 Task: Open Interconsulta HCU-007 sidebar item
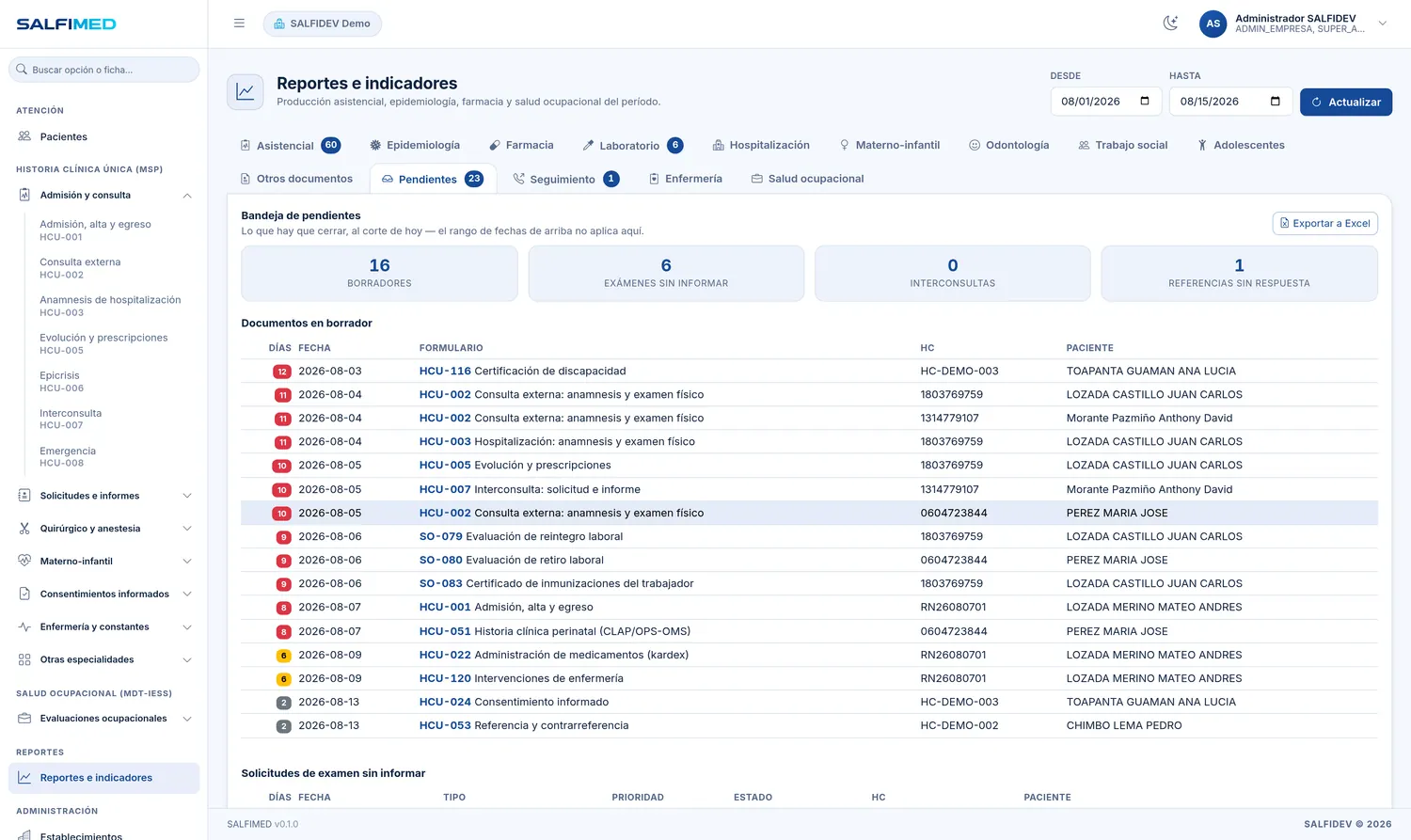(112, 419)
